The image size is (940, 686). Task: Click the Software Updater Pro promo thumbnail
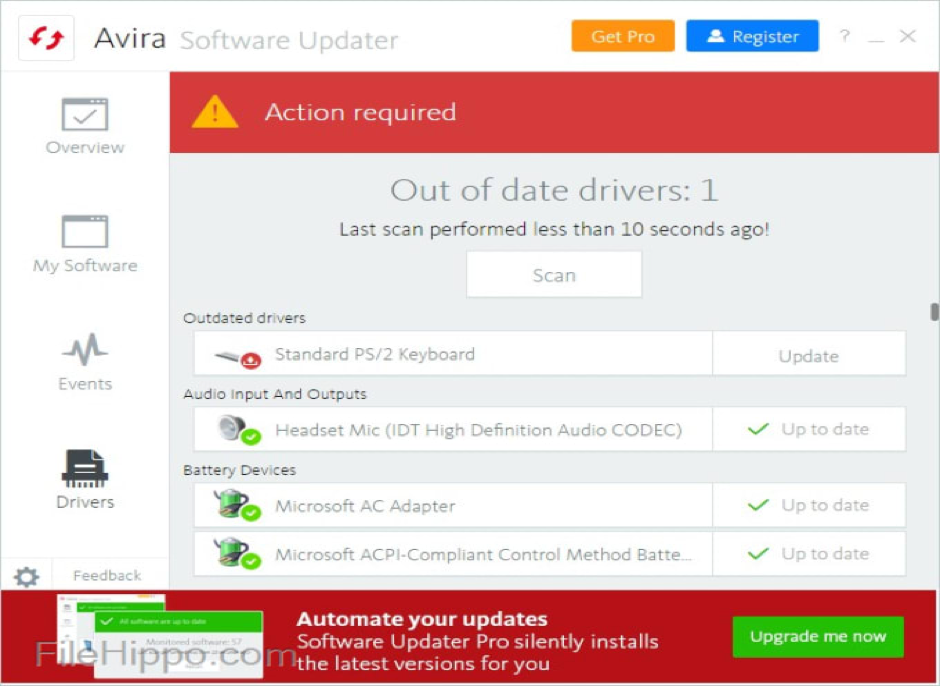click(160, 635)
